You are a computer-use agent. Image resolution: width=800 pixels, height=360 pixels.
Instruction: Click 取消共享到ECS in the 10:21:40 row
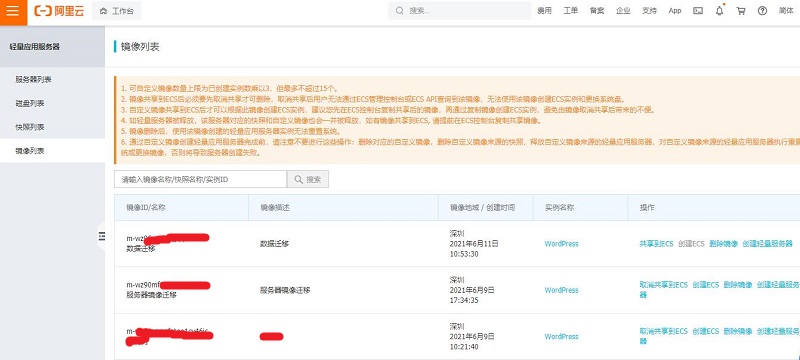pos(663,331)
